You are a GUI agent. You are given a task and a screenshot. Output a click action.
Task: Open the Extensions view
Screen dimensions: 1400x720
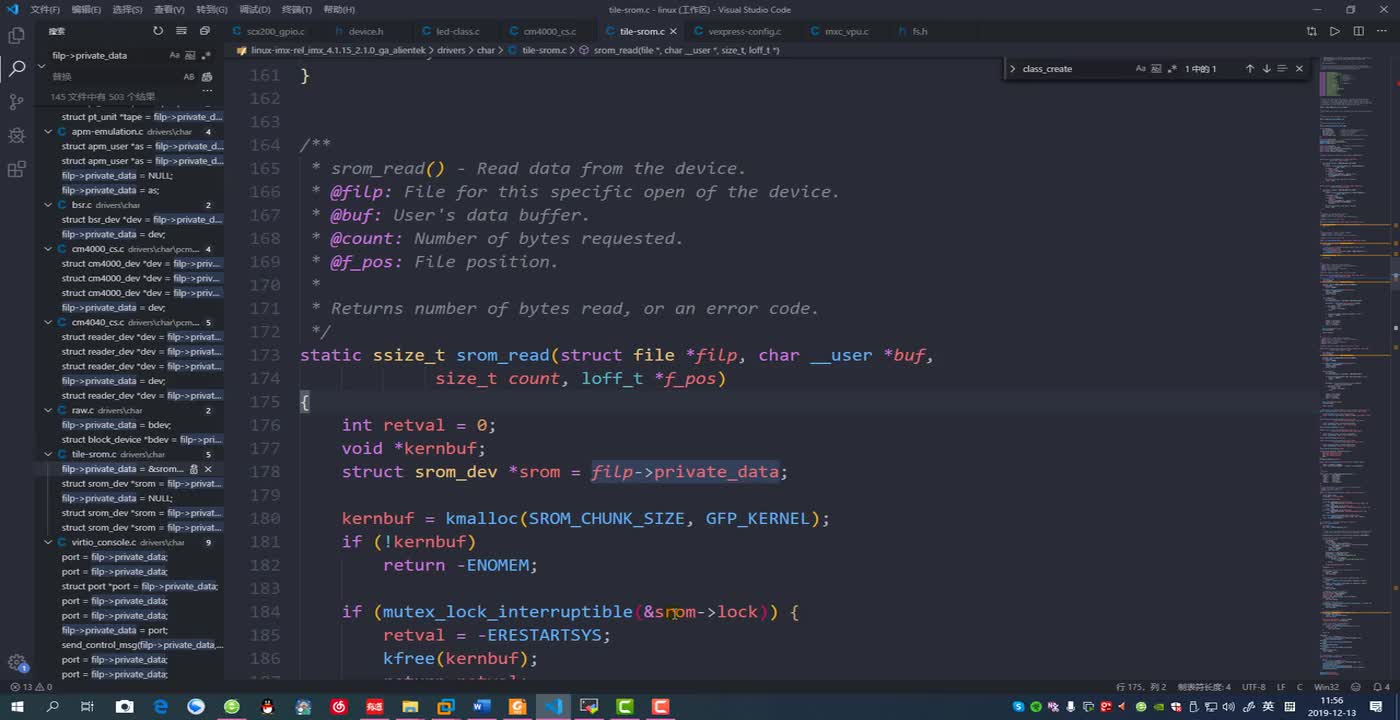(x=16, y=169)
